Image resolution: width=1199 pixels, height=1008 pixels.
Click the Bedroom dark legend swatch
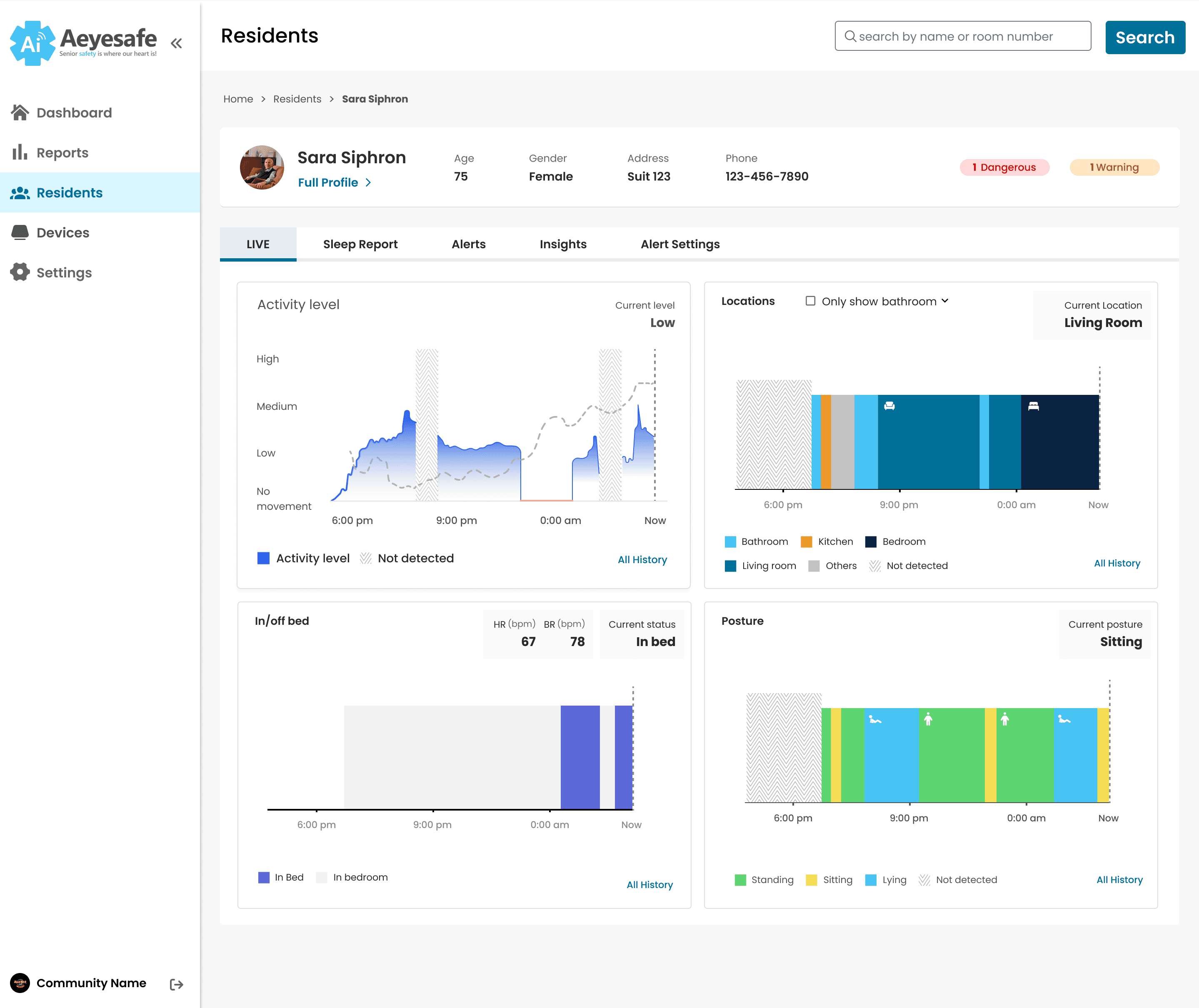871,542
